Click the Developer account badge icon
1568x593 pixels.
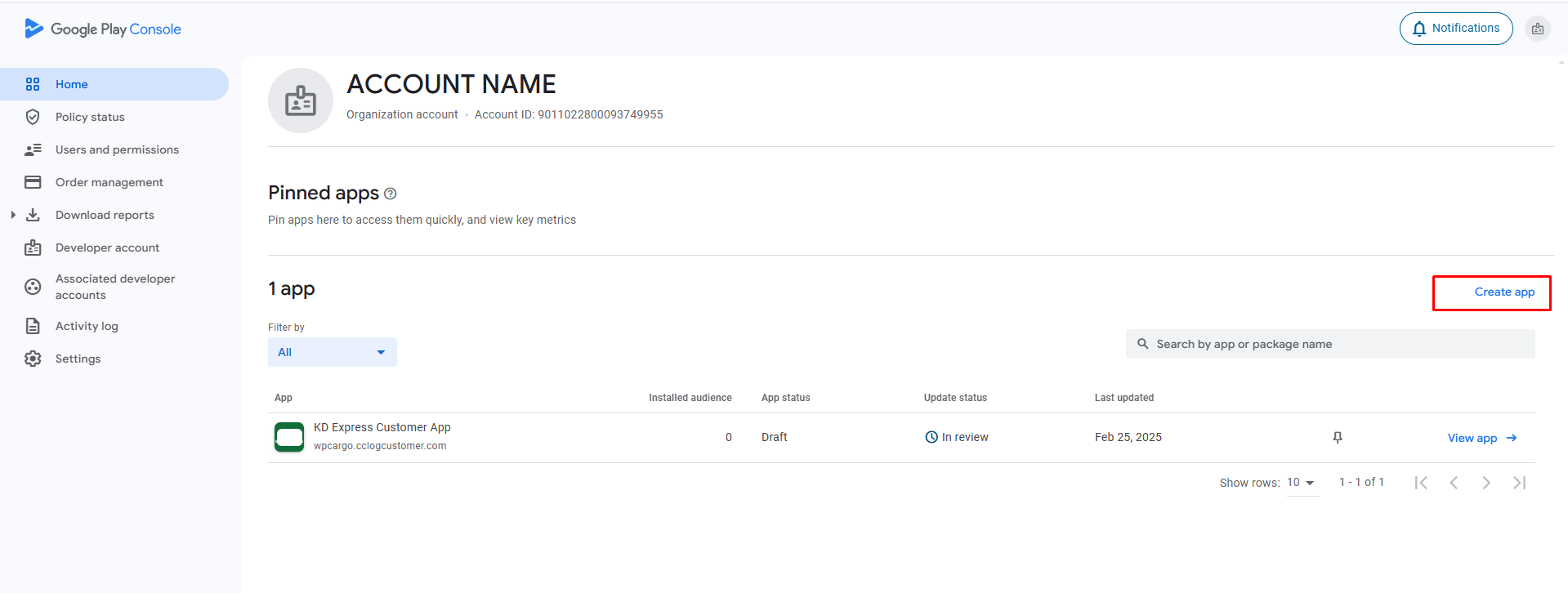[x=33, y=247]
